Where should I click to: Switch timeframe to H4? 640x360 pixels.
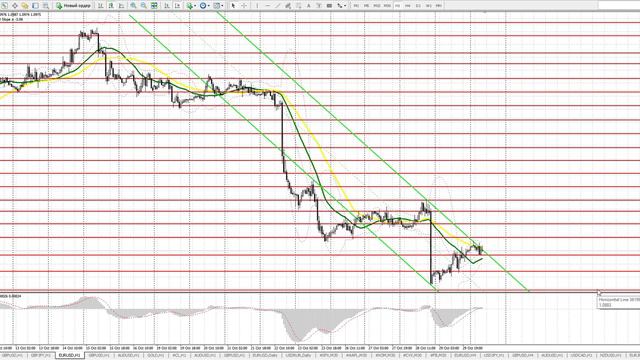[408, 6]
